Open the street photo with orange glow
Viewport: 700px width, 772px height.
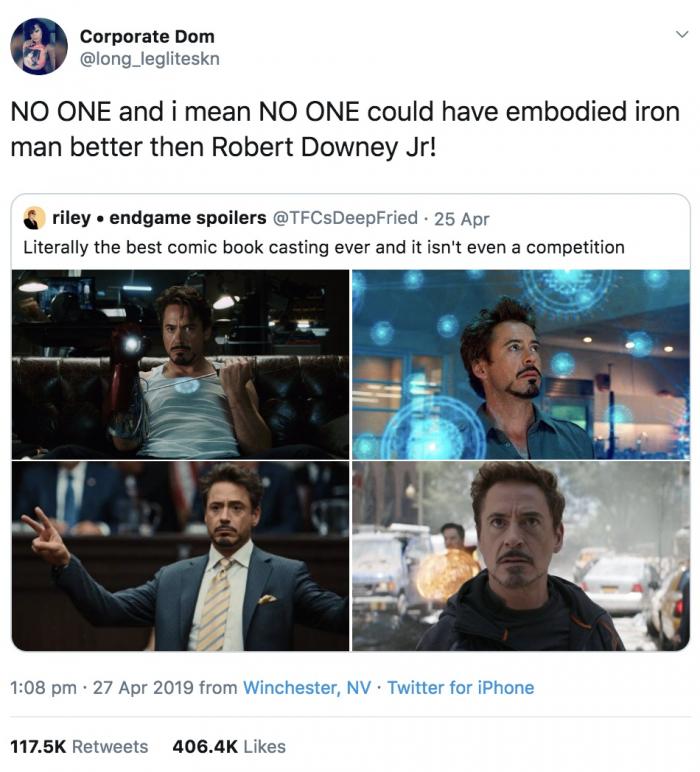[520, 556]
